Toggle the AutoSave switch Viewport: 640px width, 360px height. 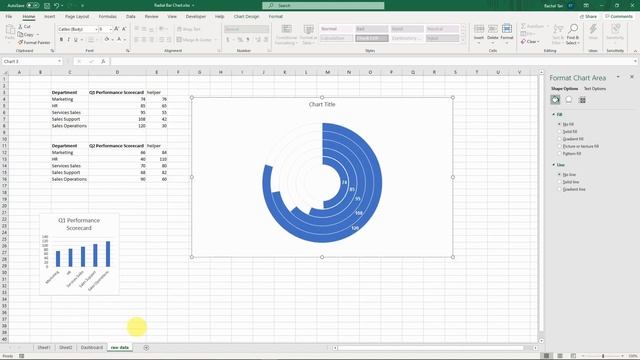[33, 6]
